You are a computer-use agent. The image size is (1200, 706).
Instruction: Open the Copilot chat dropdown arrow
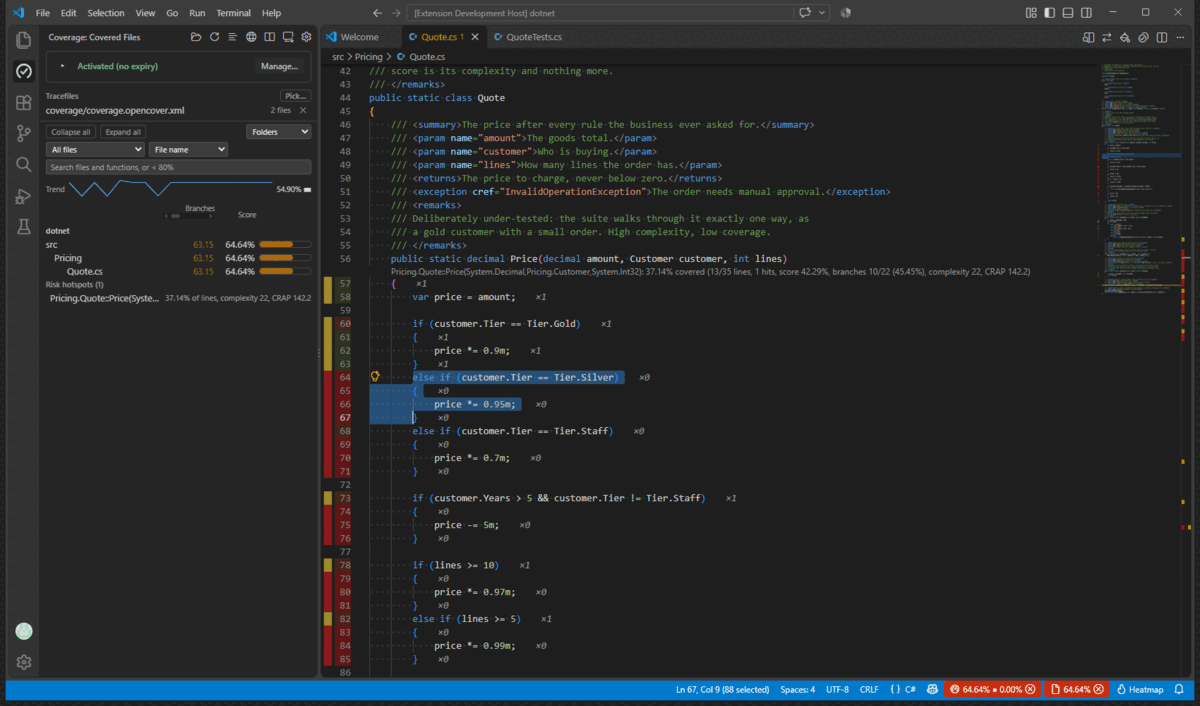[823, 13]
